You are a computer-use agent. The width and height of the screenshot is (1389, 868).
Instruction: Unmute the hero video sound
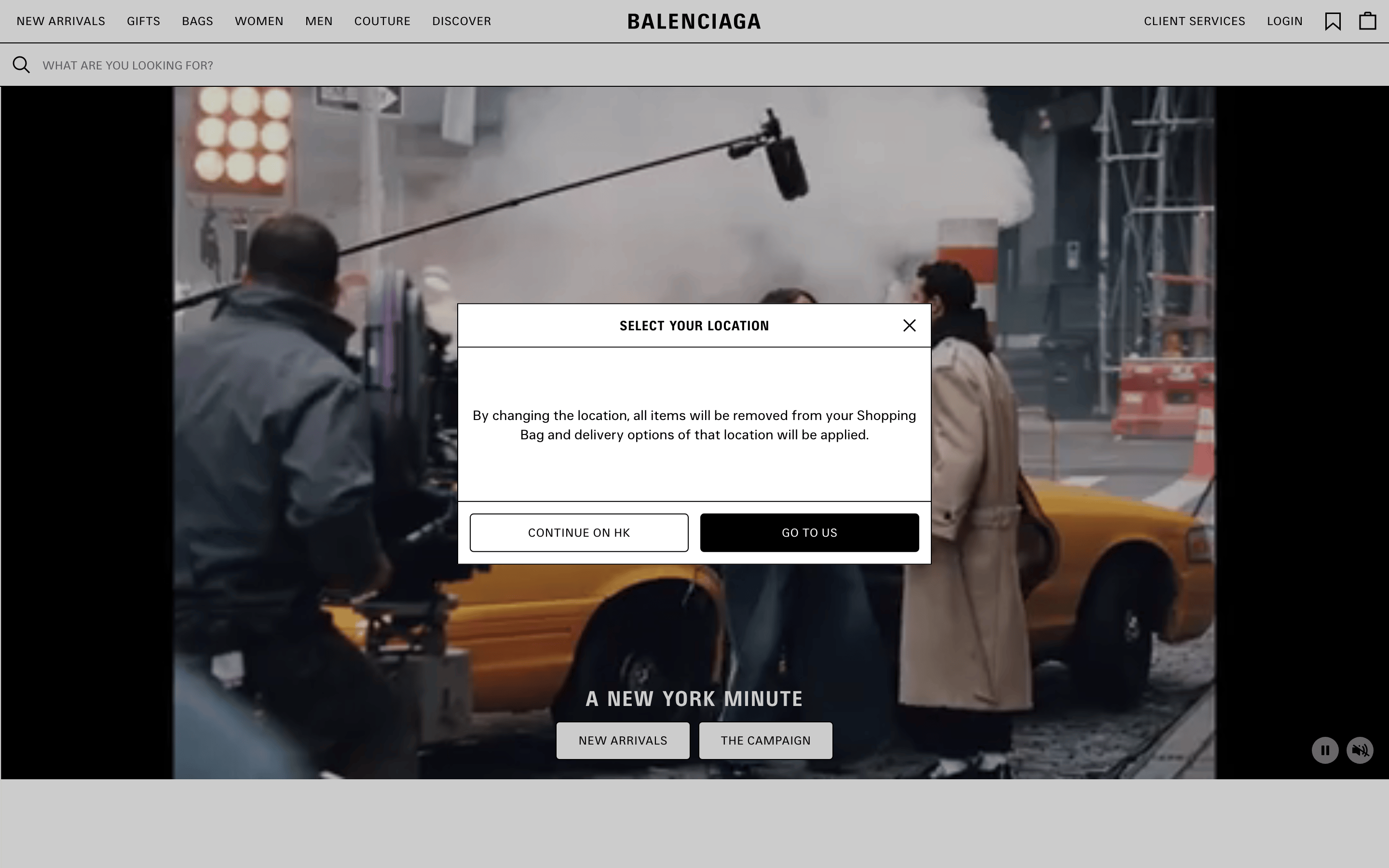click(x=1360, y=750)
